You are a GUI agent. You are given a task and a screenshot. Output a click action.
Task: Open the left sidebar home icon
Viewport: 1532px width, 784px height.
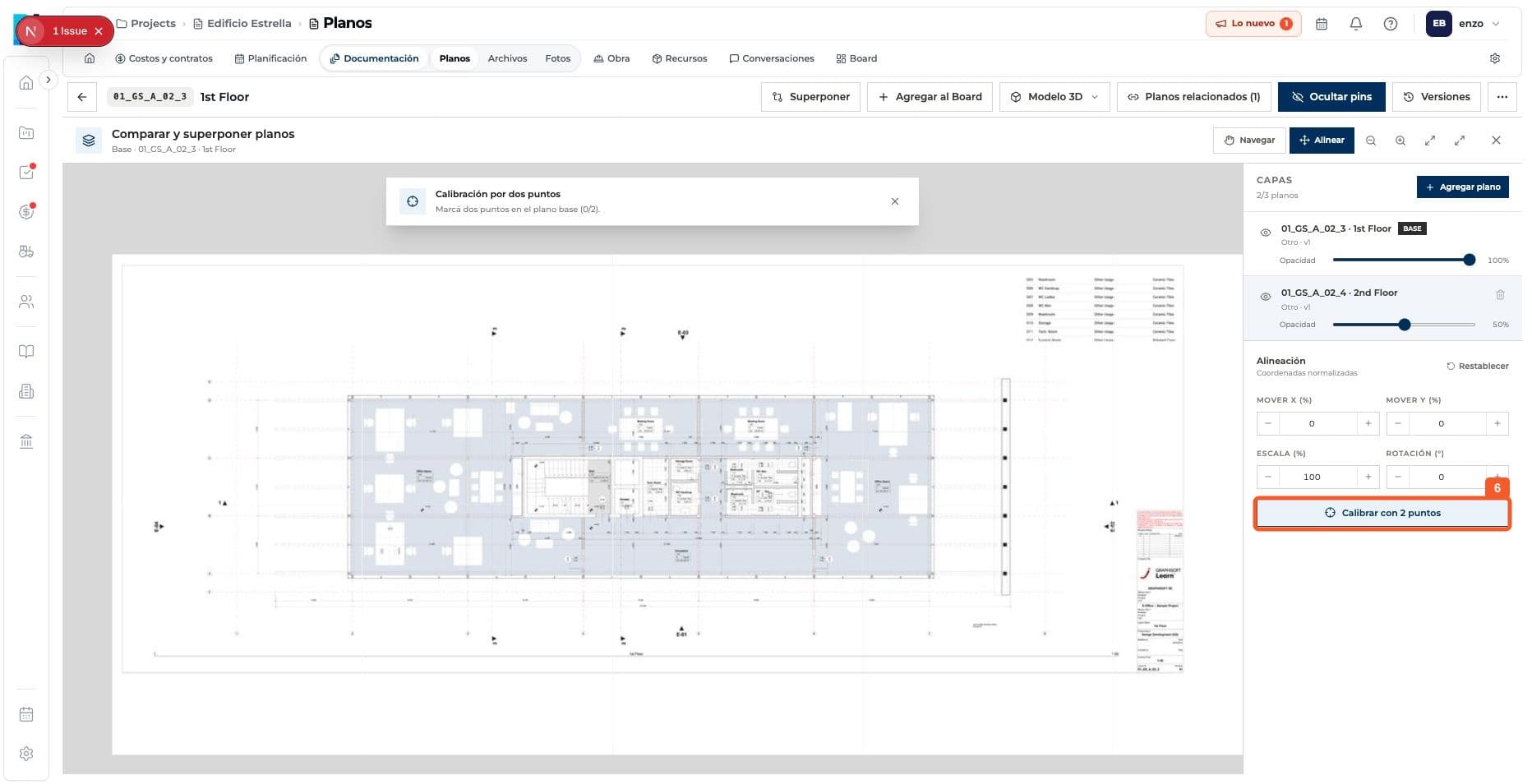26,83
